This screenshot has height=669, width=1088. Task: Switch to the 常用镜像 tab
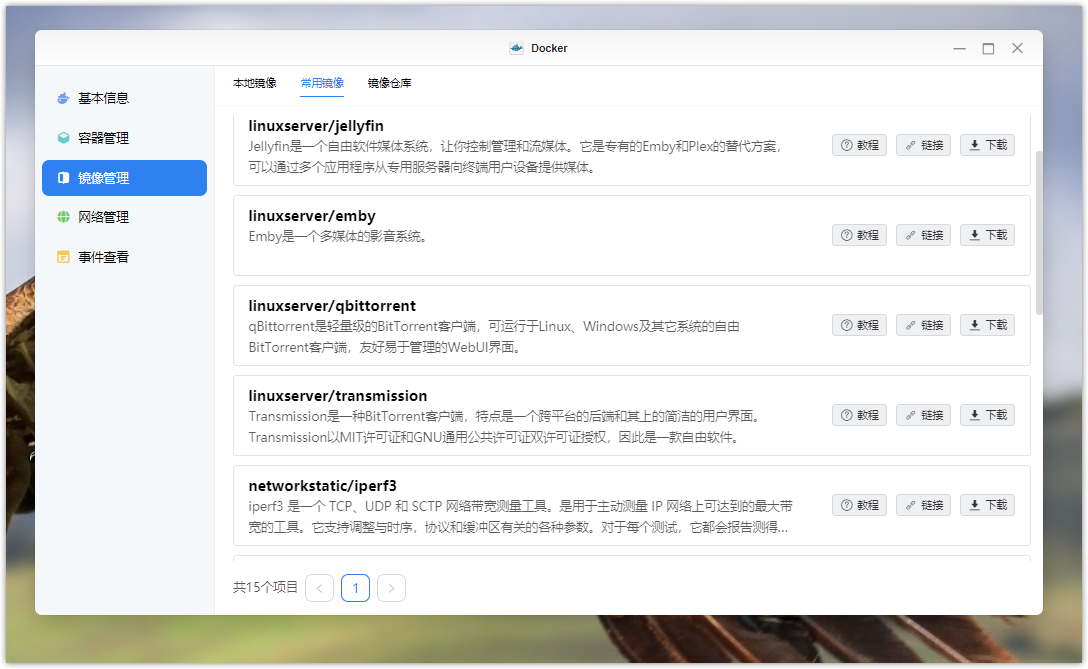[x=322, y=83]
